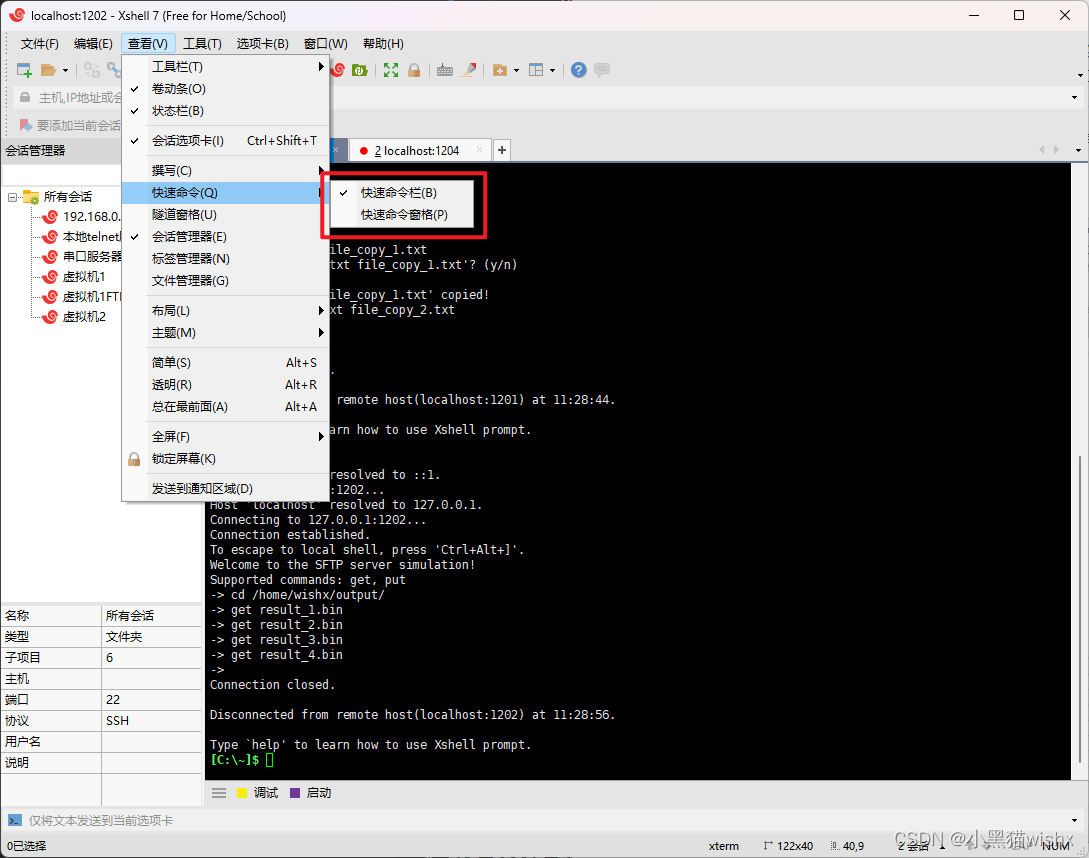The width and height of the screenshot is (1089, 858).
Task: Toggle 会话选项卡(I) visibility
Action: [x=185, y=140]
